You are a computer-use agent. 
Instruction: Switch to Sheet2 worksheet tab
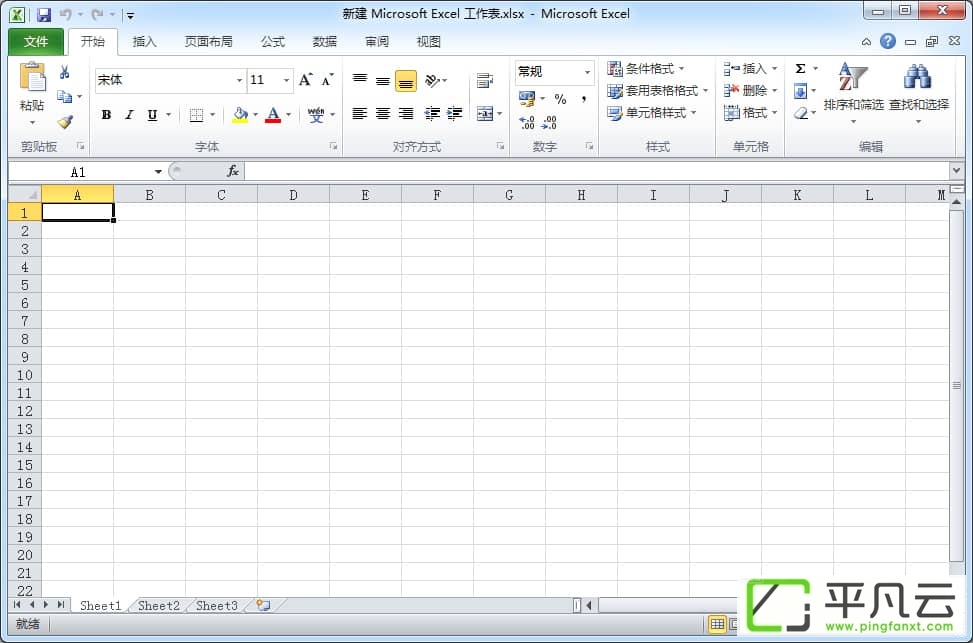(x=159, y=605)
